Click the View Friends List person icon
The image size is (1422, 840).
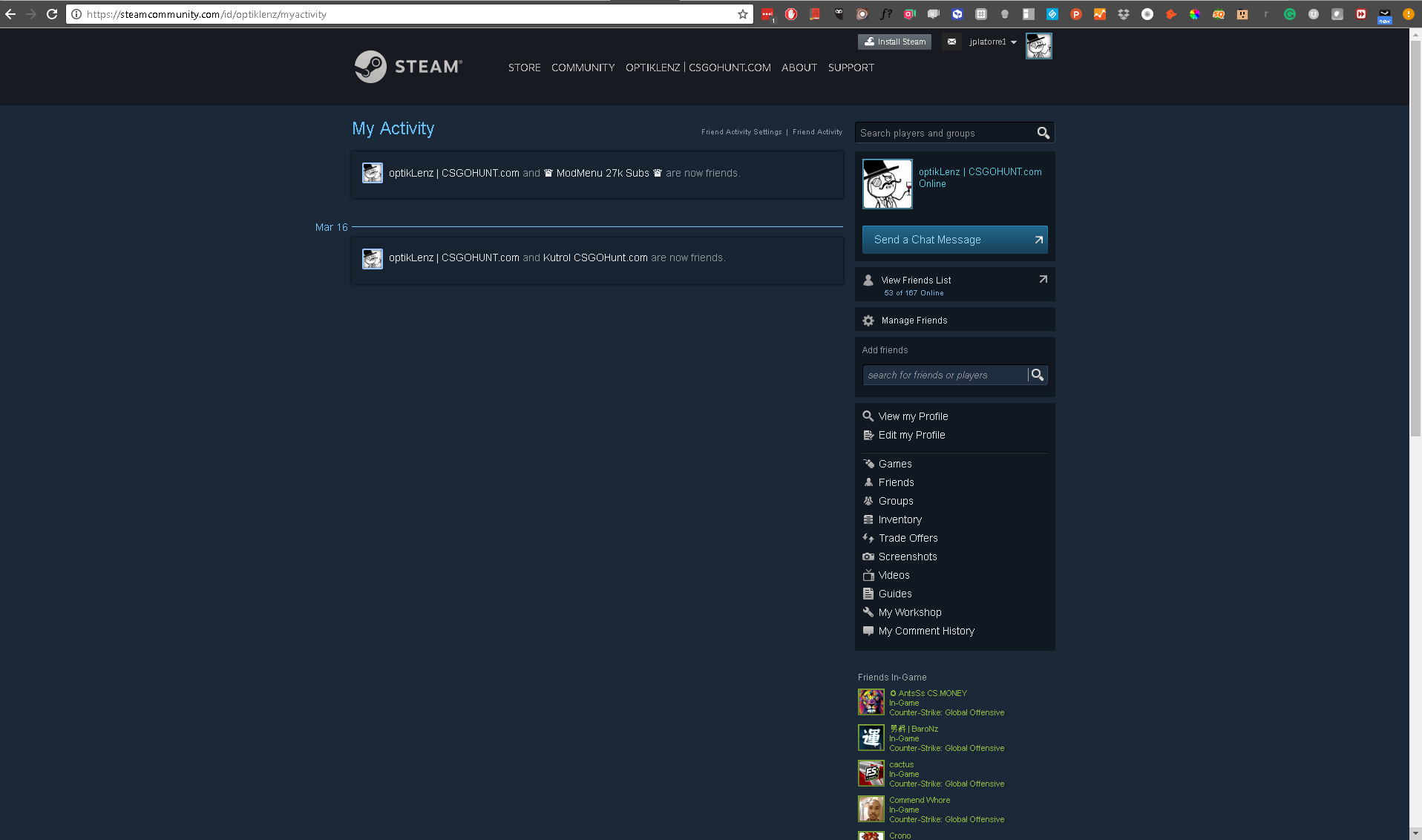[868, 280]
